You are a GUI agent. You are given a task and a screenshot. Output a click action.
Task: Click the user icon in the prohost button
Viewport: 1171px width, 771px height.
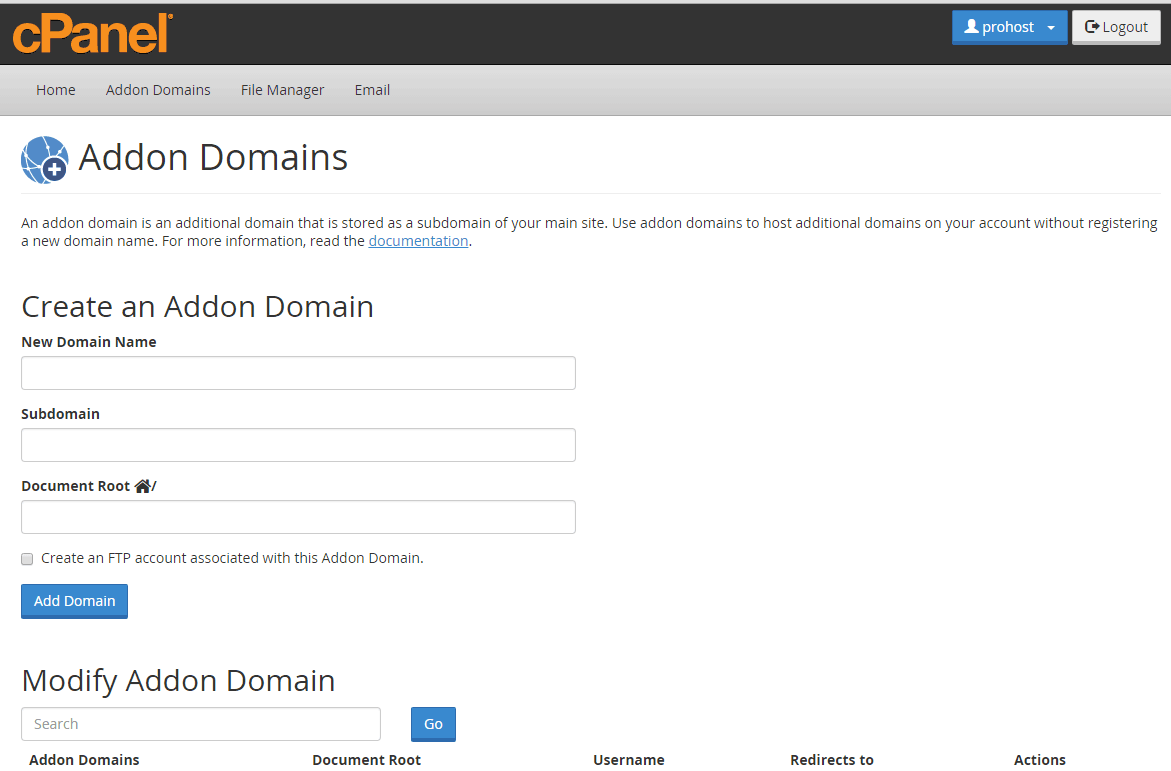[971, 27]
